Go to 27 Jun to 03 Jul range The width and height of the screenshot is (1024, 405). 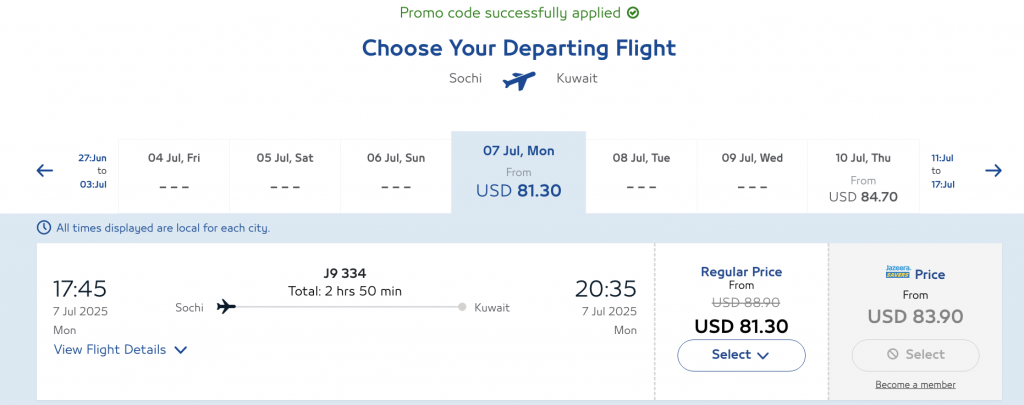tap(92, 171)
